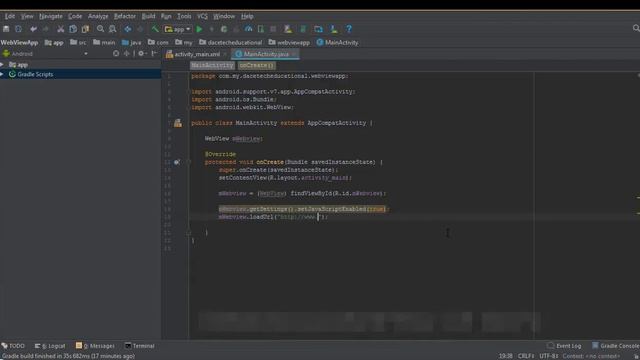Open the Gradle Console
Image resolution: width=640 pixels, height=360 pixels.
pyautogui.click(x=616, y=346)
